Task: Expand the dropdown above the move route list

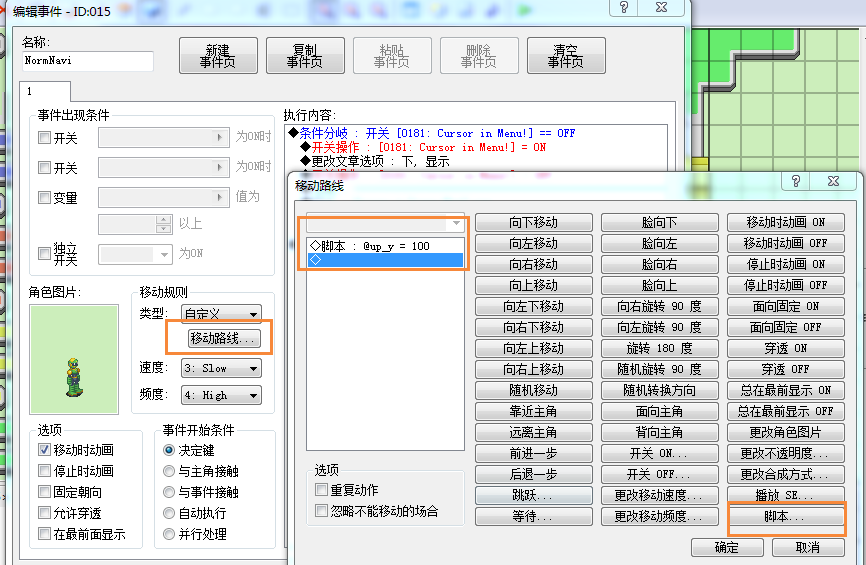Action: [x=385, y=223]
